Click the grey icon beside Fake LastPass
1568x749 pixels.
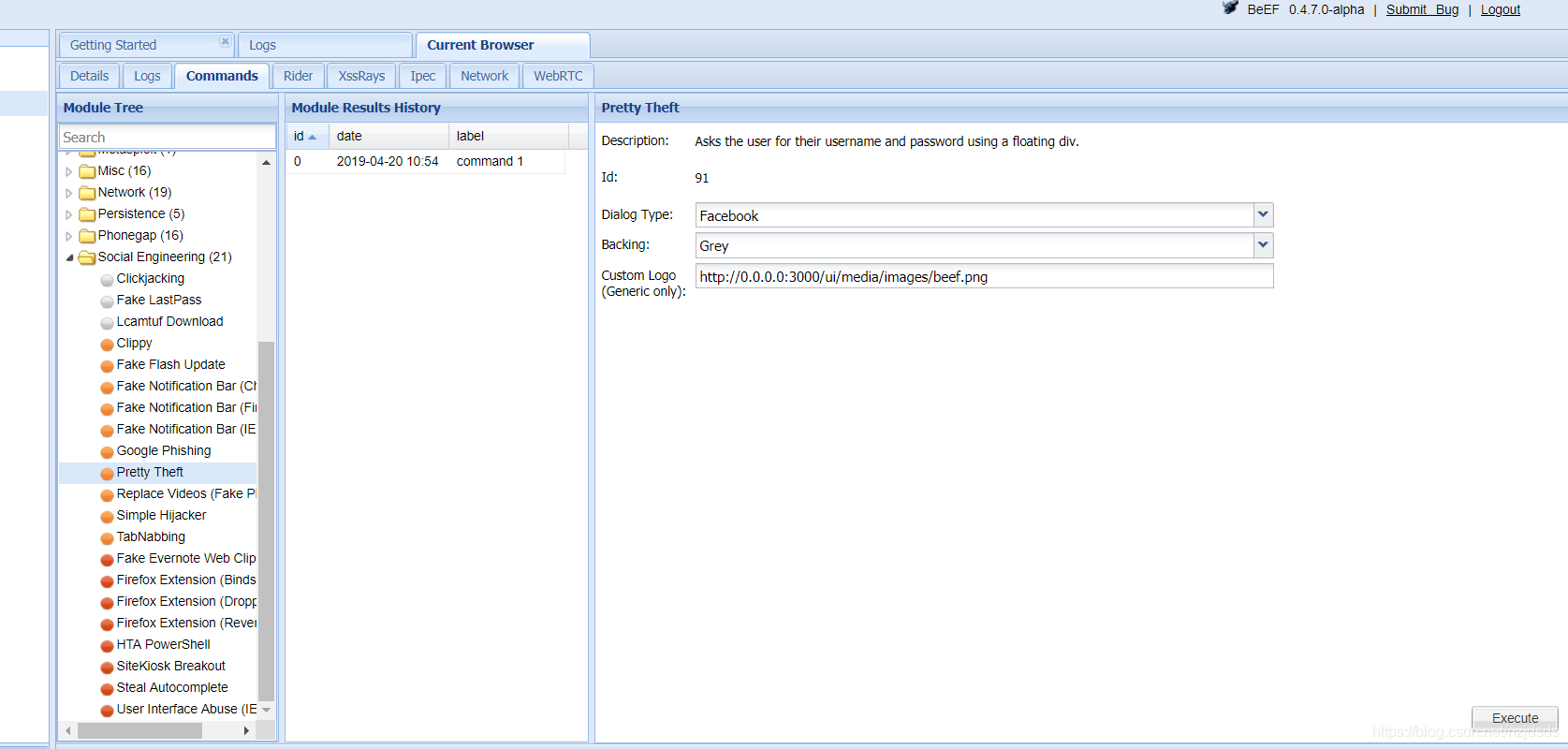[x=107, y=301]
